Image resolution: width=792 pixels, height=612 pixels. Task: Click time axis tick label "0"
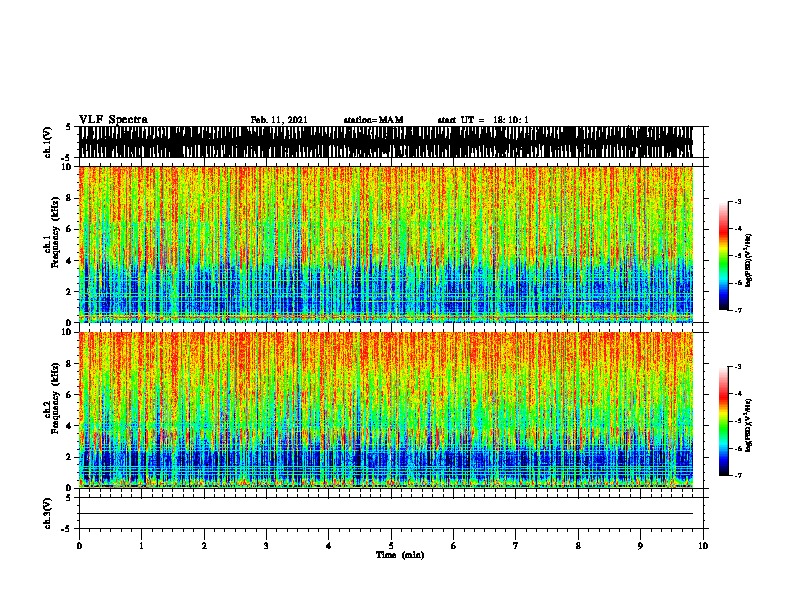point(79,546)
